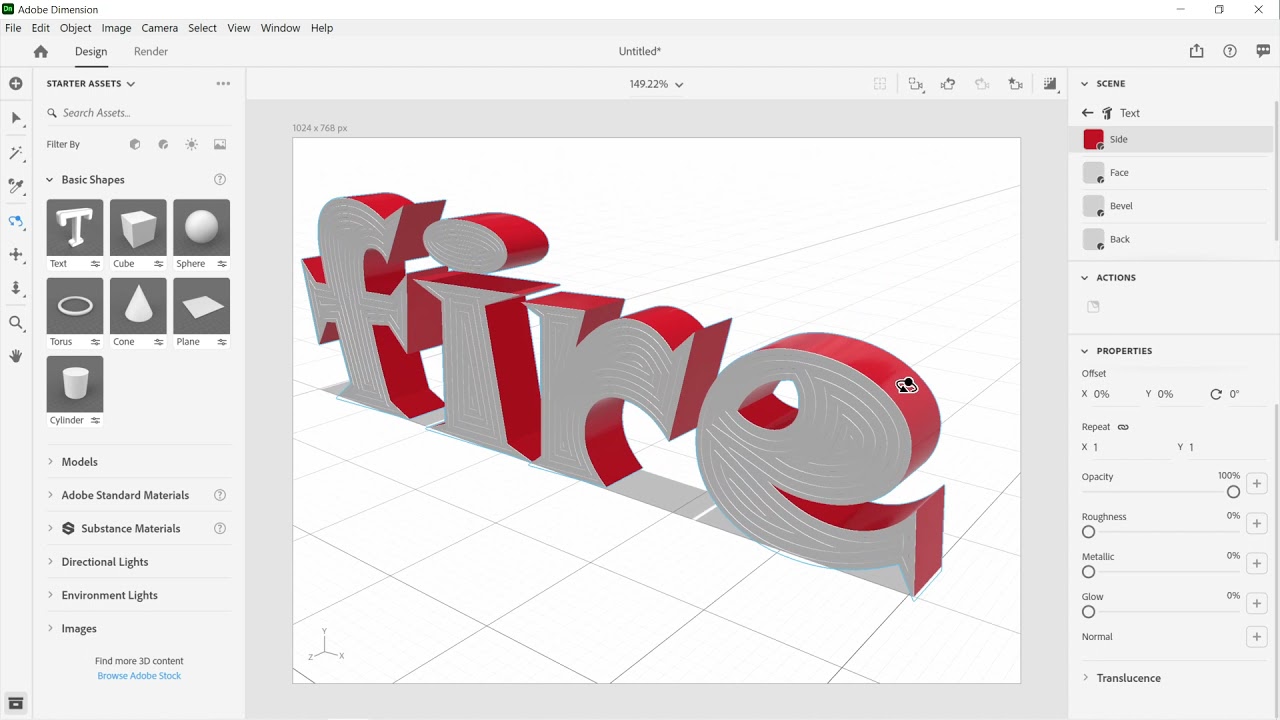The width and height of the screenshot is (1280, 720).
Task: Click the Roughness slider handle
Action: click(x=1089, y=532)
